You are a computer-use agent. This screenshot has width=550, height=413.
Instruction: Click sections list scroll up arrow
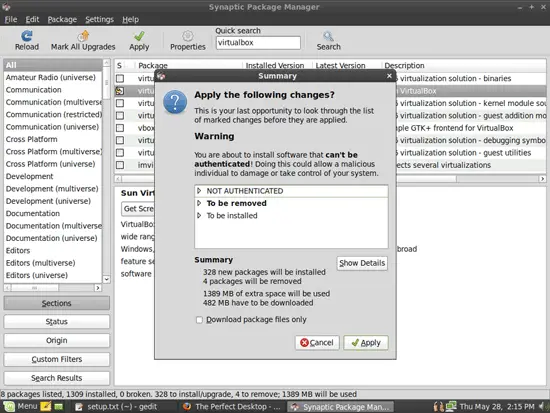coord(106,62)
